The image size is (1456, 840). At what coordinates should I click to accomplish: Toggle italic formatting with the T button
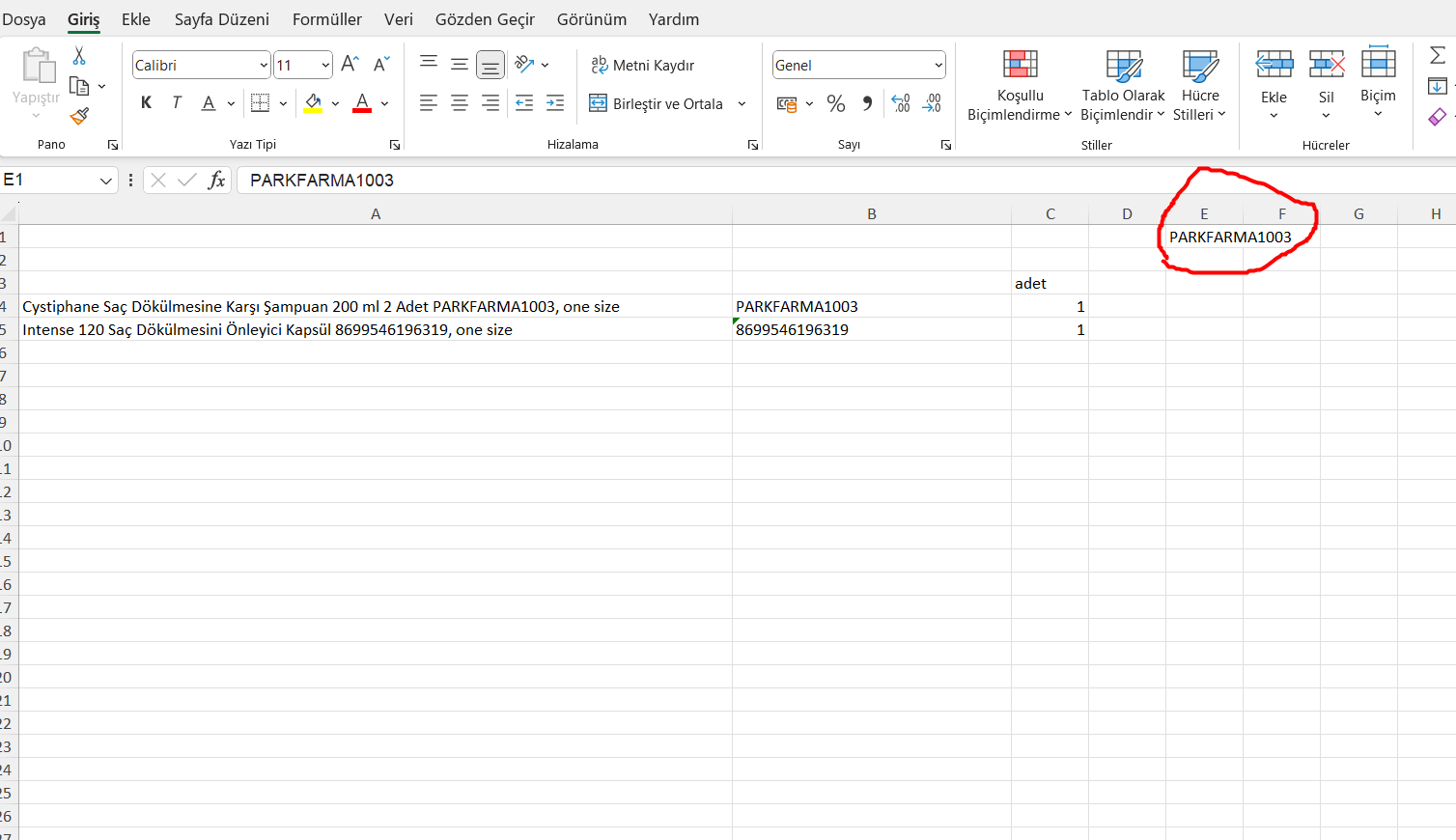pyautogui.click(x=177, y=102)
